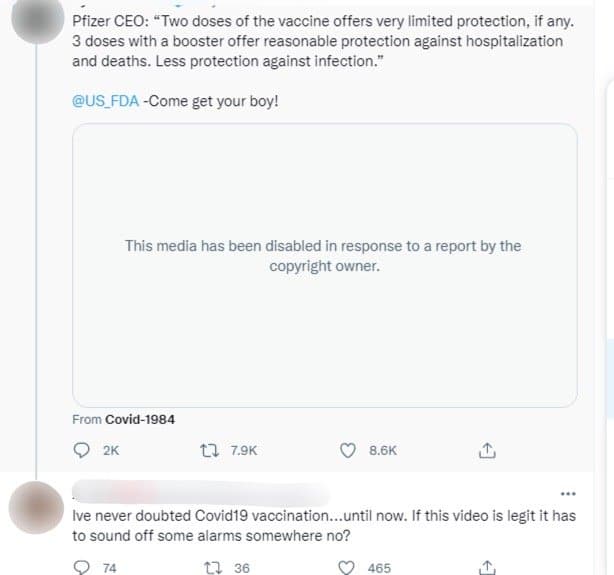Open the three-dot more menu on reply
Viewport: 614px width, 575px height.
(569, 494)
